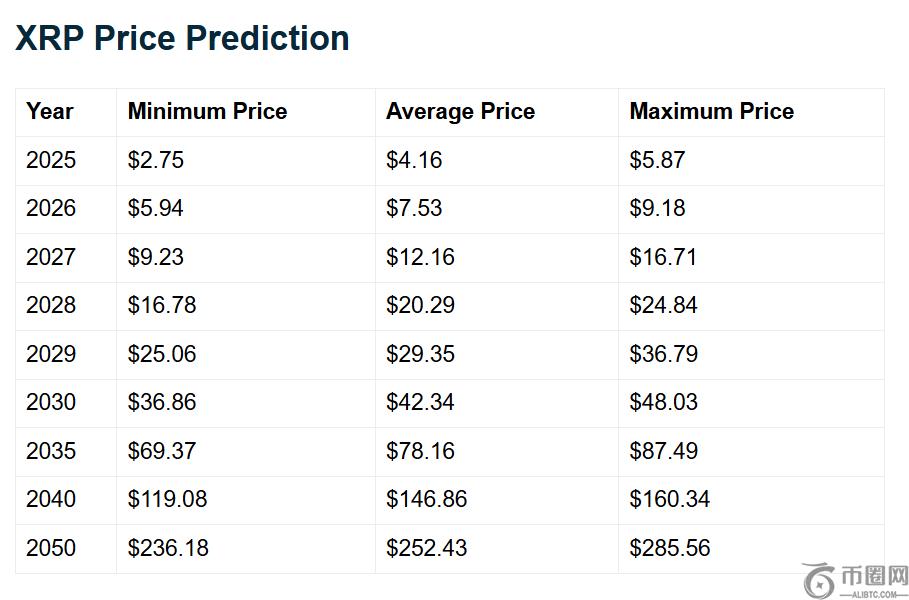Select the 2050 year cell
909x600 pixels.
coord(51,548)
